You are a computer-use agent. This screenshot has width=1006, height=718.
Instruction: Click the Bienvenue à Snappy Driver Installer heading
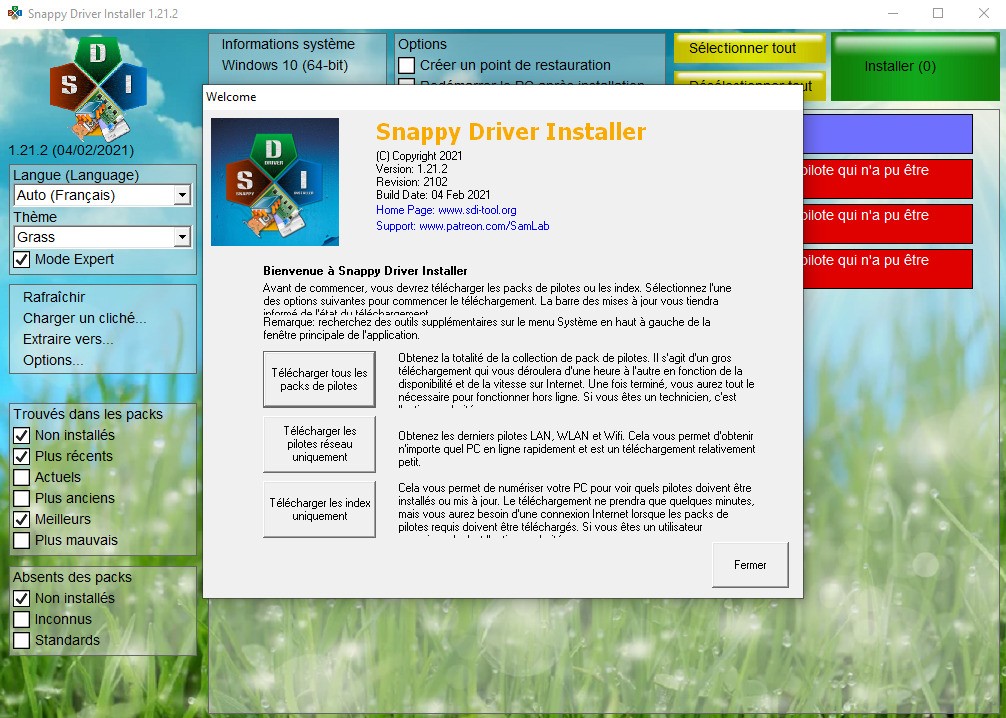point(365,271)
